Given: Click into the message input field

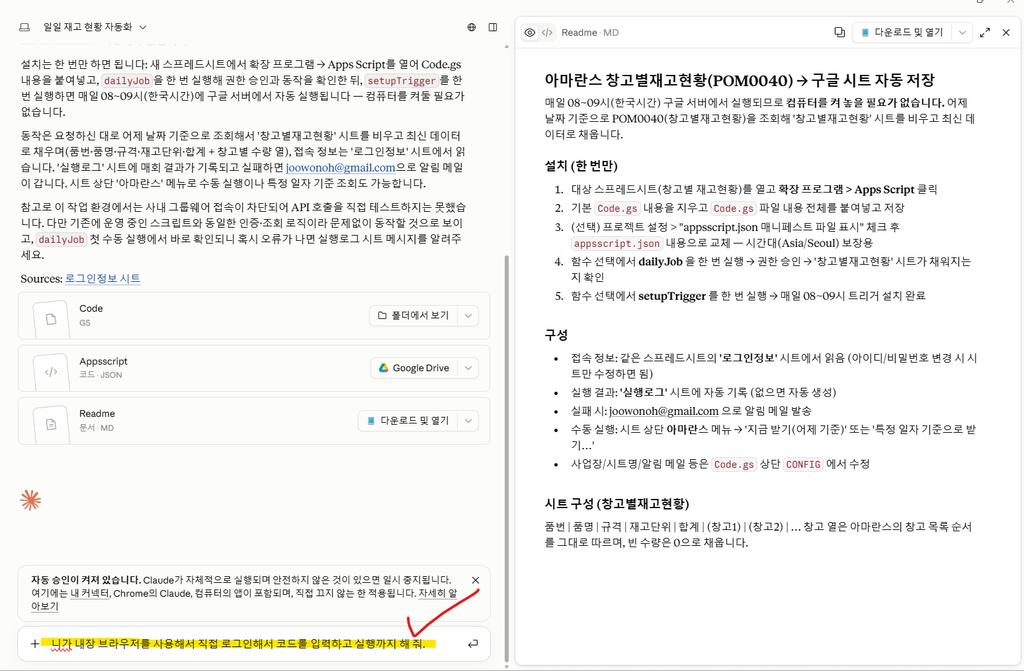Looking at the screenshot, I should (x=255, y=644).
